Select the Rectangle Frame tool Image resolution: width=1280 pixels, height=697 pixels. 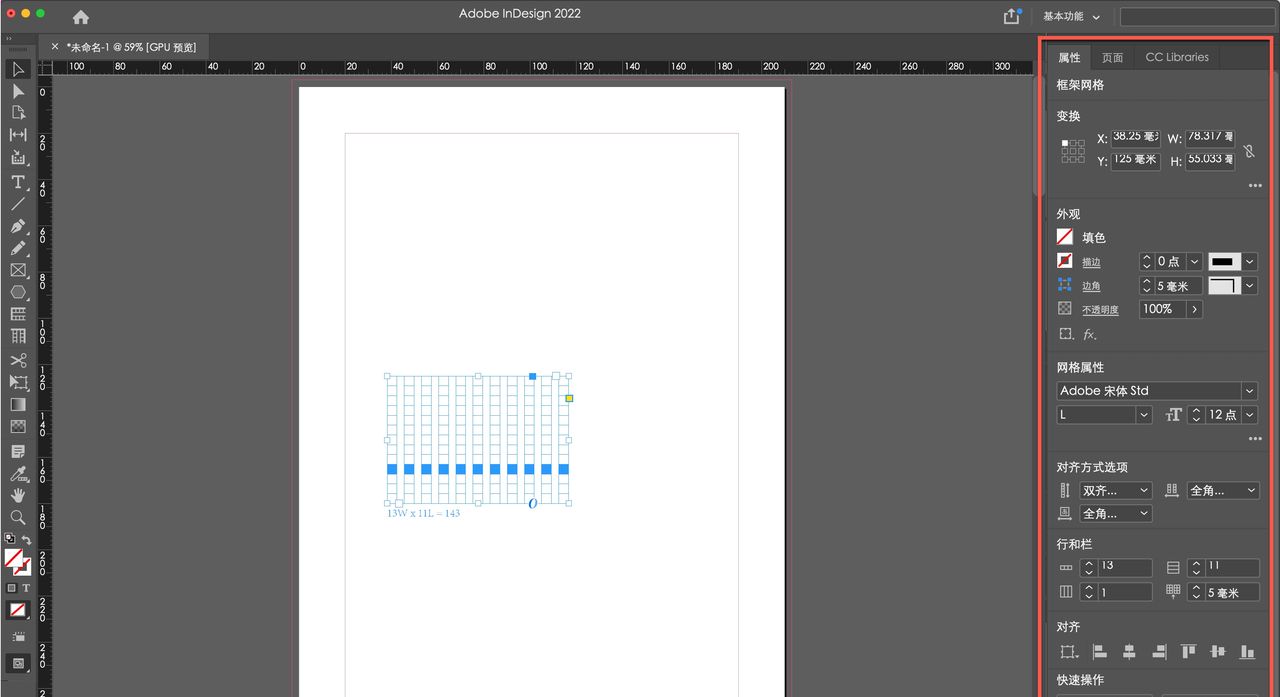18,270
